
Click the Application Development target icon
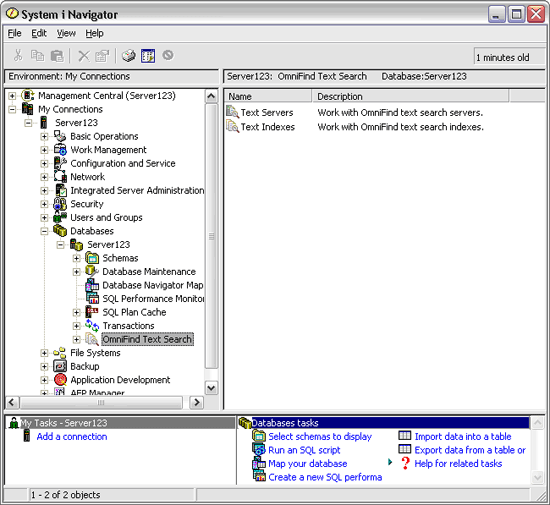tap(60, 380)
